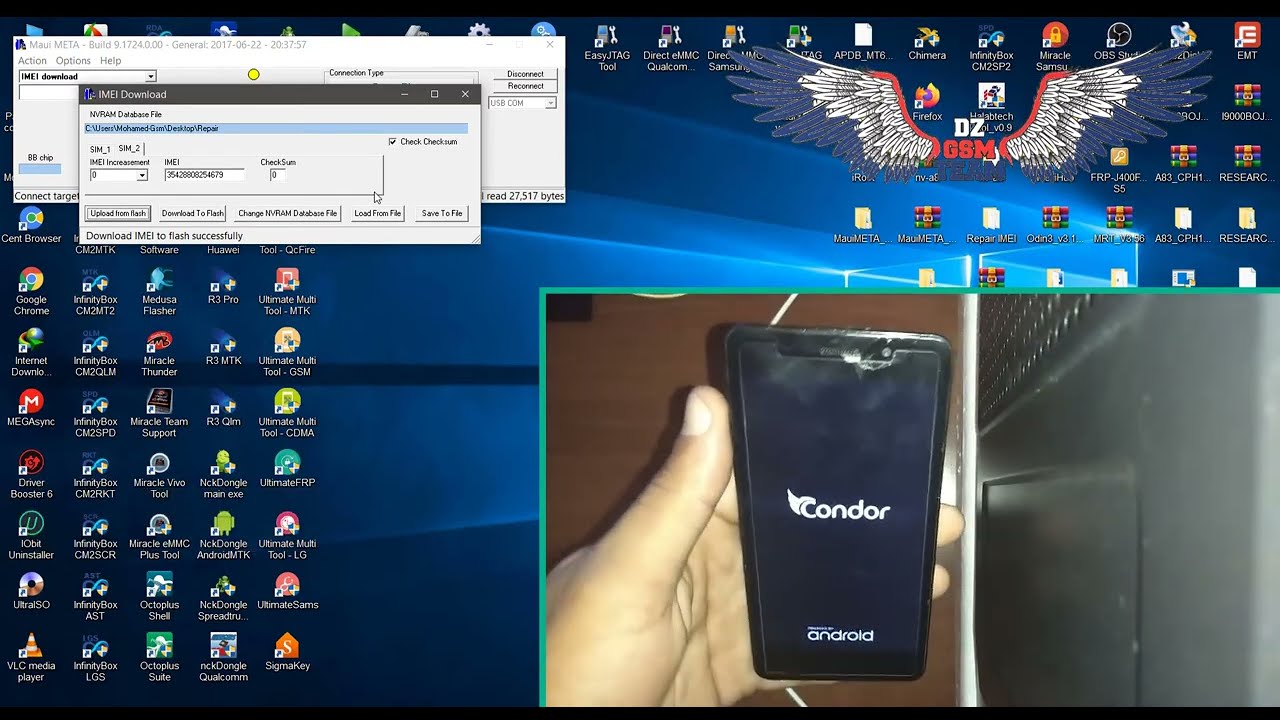Open Octoplus Suite desktop icon
The width and height of the screenshot is (1280, 720).
(159, 658)
